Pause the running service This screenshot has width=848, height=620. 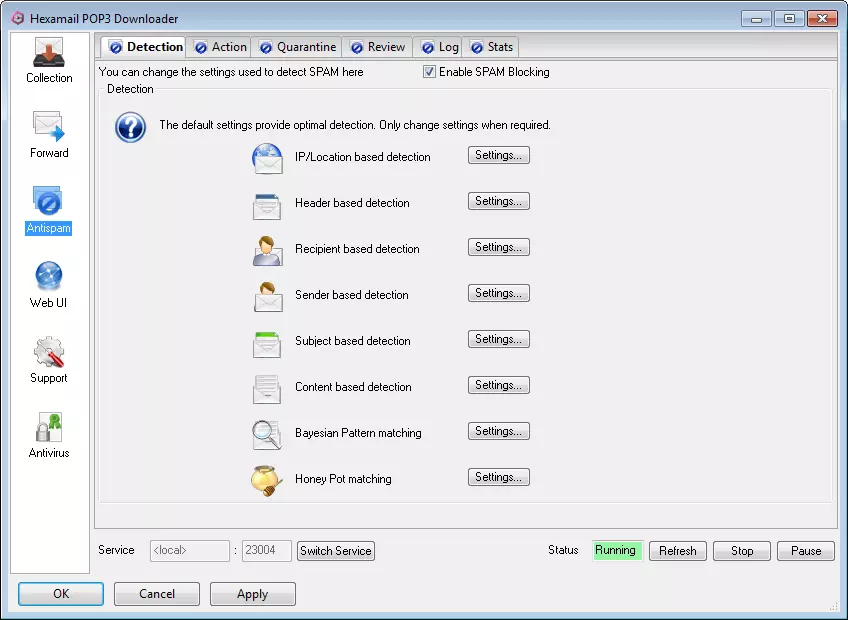tap(806, 551)
